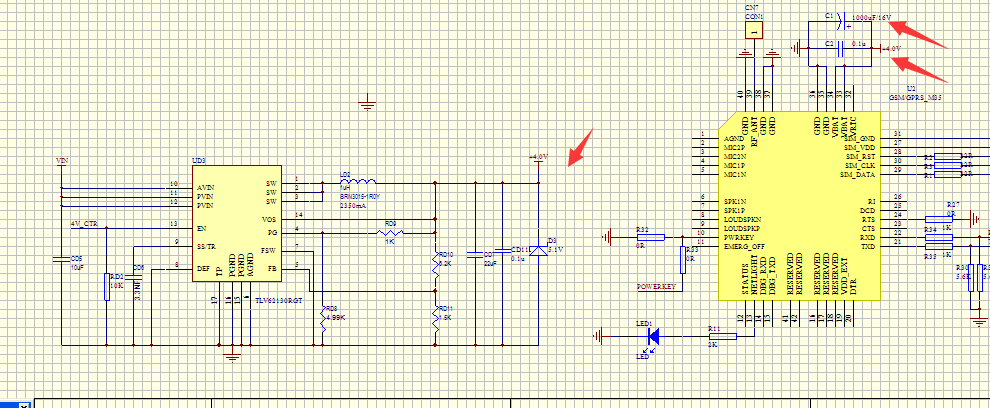
Task: Click capacitor C2 0.1u near VBAT
Action: coord(840,48)
